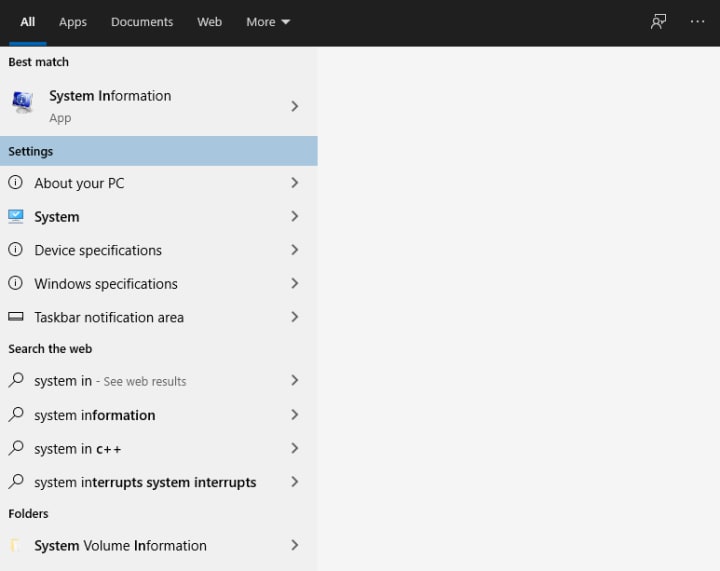Expand the About your PC chevron
Viewport: 720px width, 571px height.
click(294, 183)
